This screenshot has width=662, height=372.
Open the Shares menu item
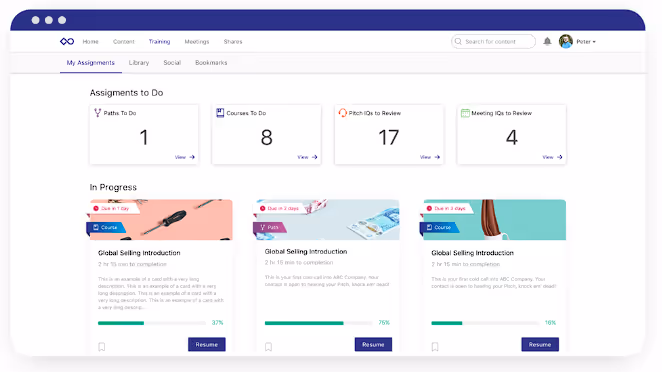[x=233, y=42]
